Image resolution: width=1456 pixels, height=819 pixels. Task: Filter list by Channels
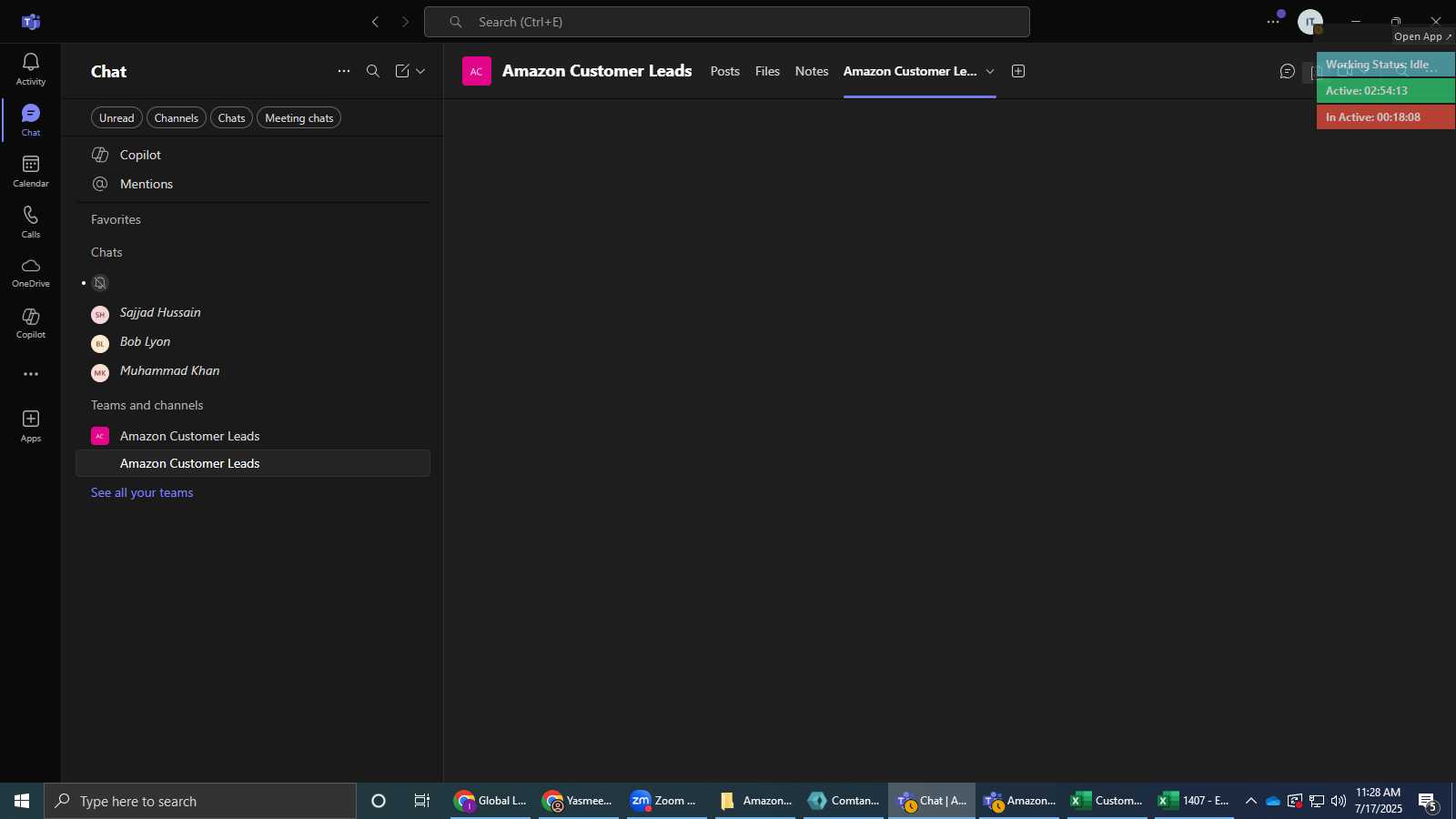tap(176, 118)
